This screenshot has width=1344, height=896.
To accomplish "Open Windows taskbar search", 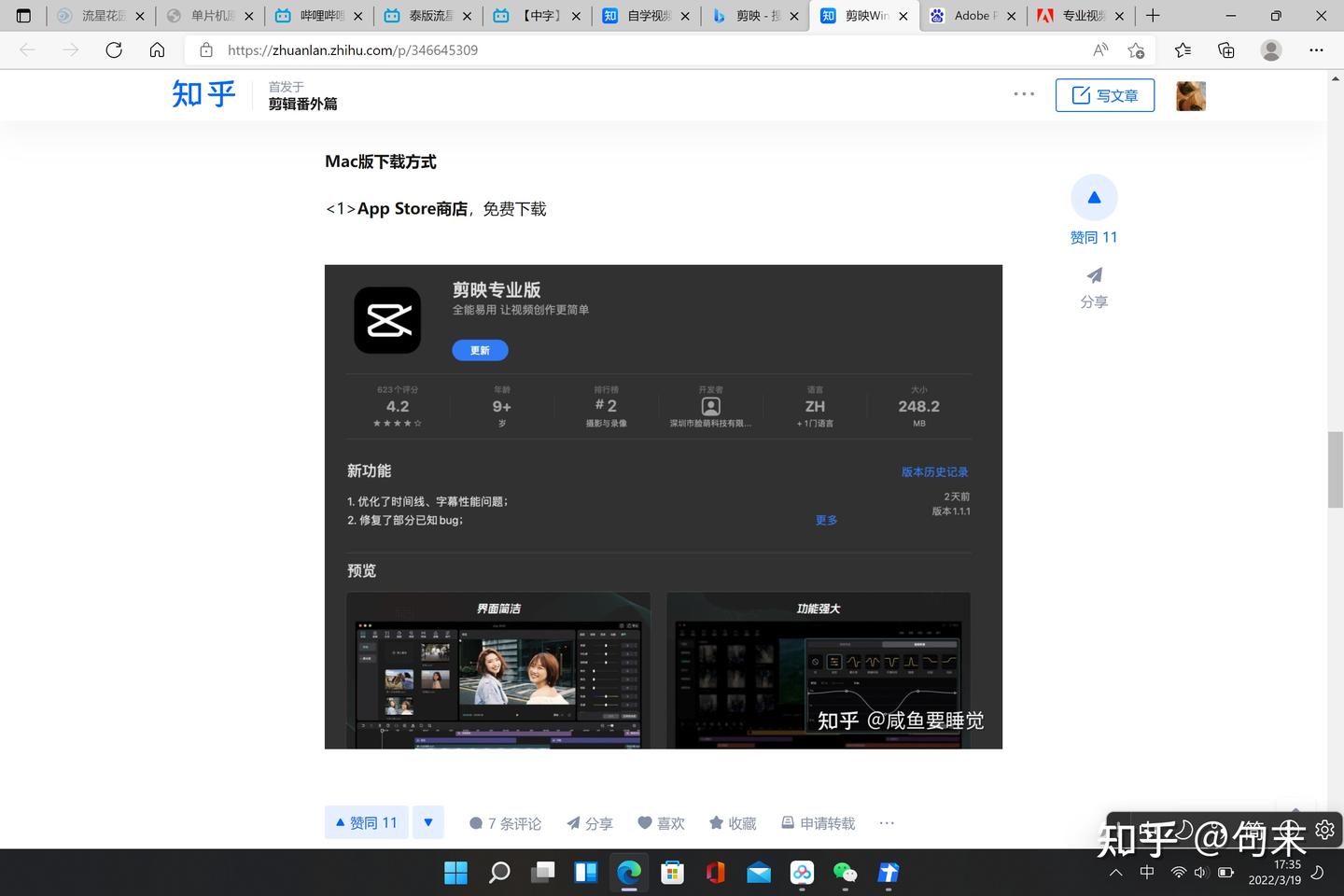I will pos(499,873).
